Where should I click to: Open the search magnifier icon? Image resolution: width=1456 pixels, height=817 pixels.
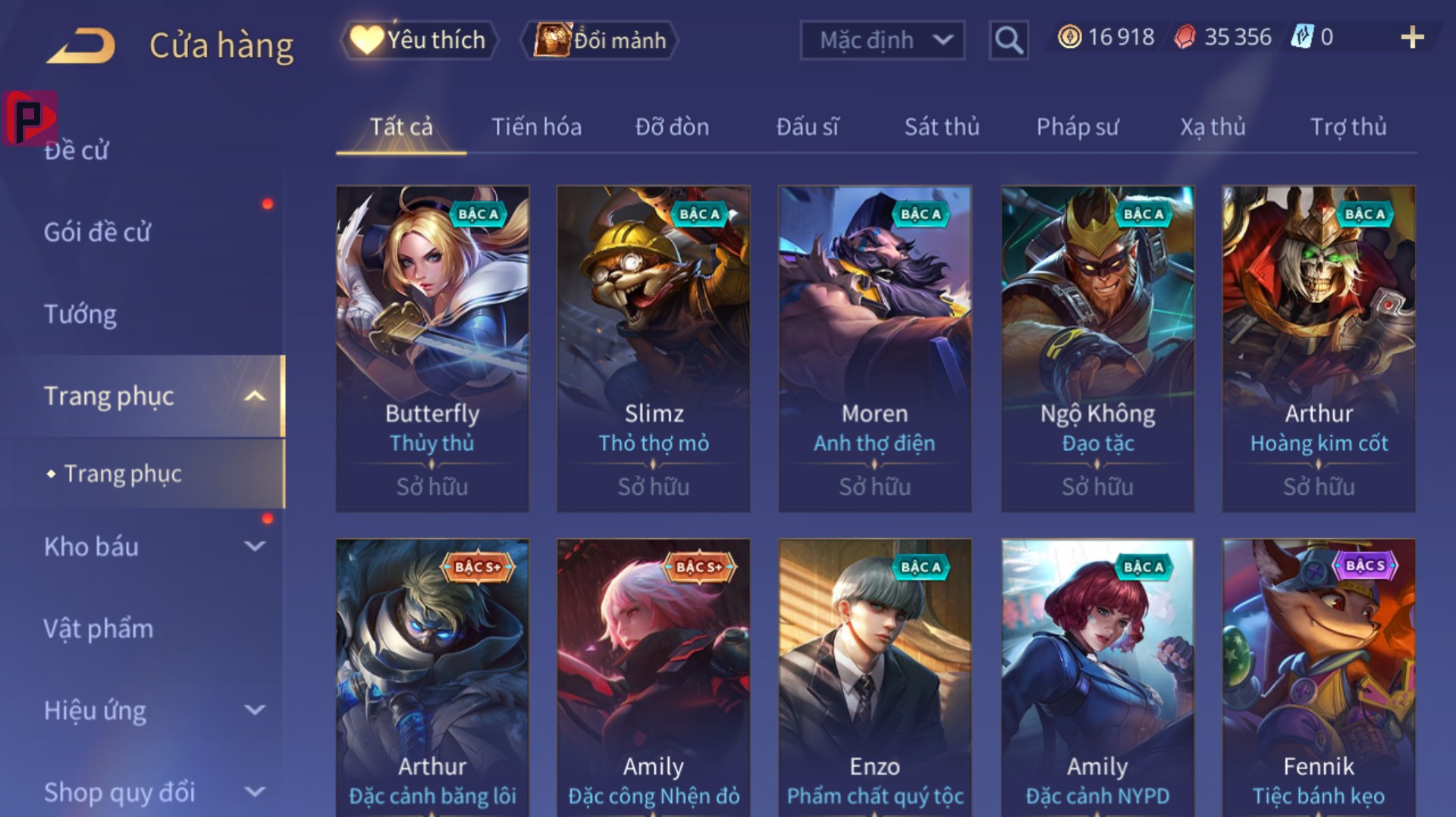(x=1009, y=40)
